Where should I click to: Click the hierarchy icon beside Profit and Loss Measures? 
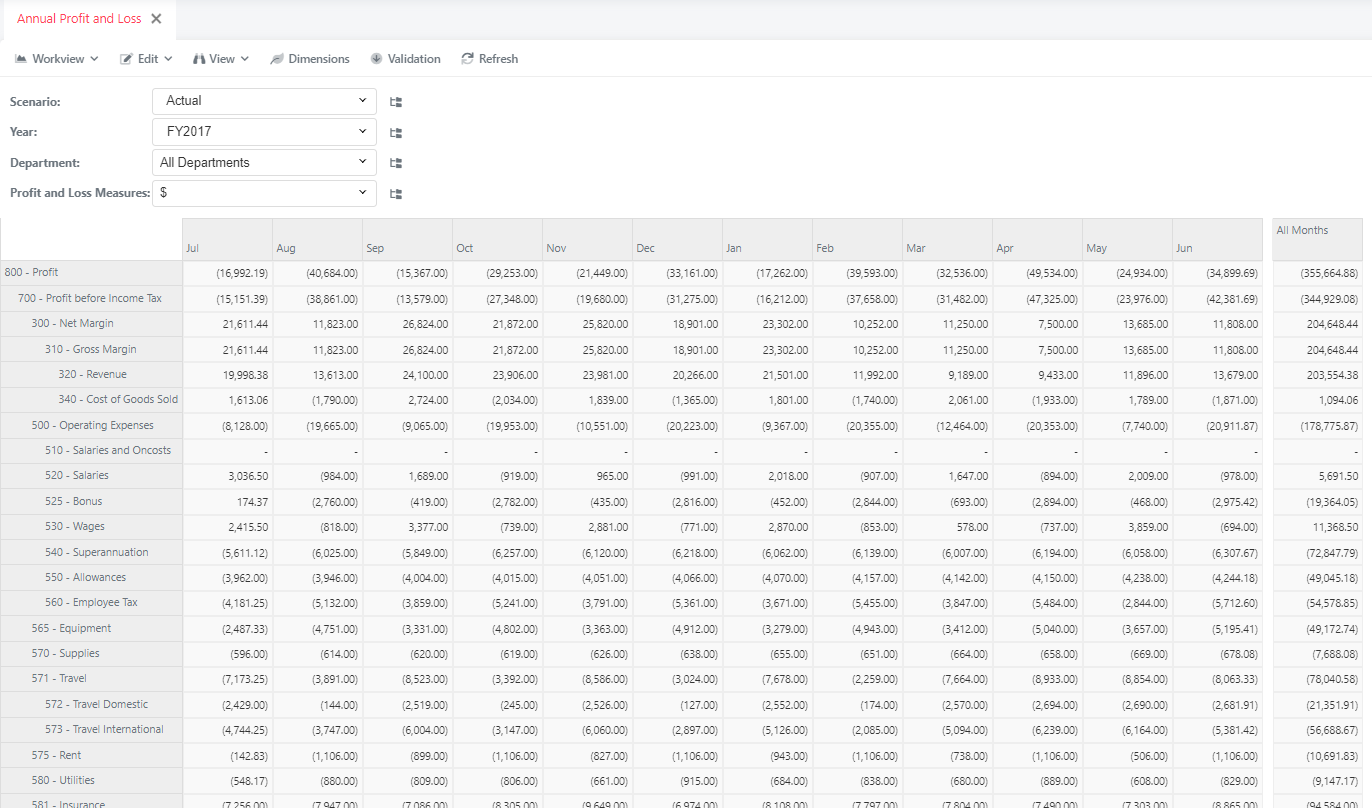click(x=395, y=193)
